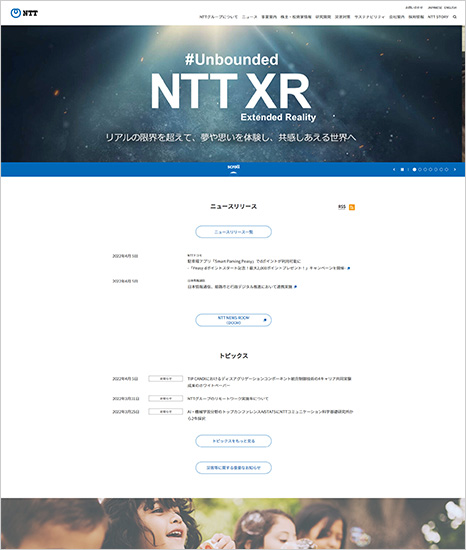The image size is (466, 550).
Task: Click the 2022年3月31日 date in topics
Action: (x=126, y=399)
